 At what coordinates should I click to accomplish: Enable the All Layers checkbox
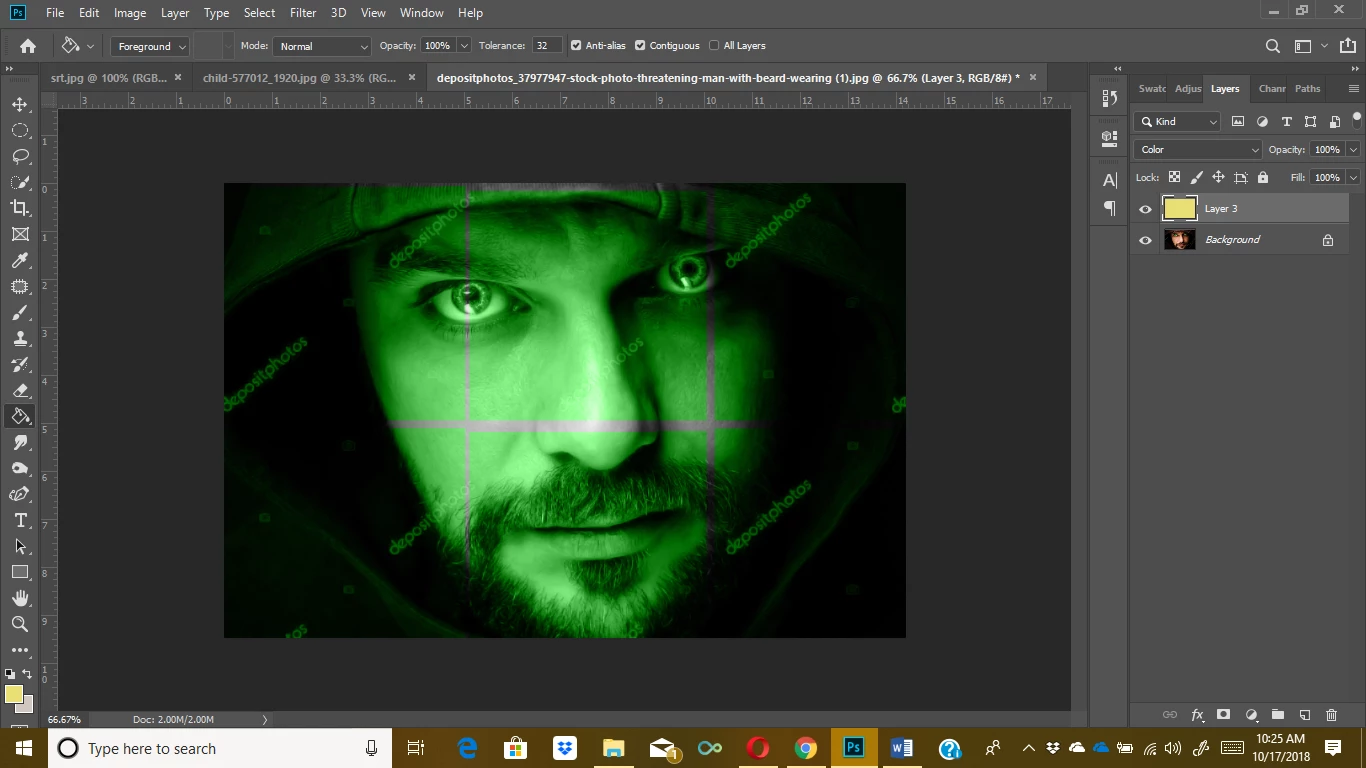pos(714,46)
